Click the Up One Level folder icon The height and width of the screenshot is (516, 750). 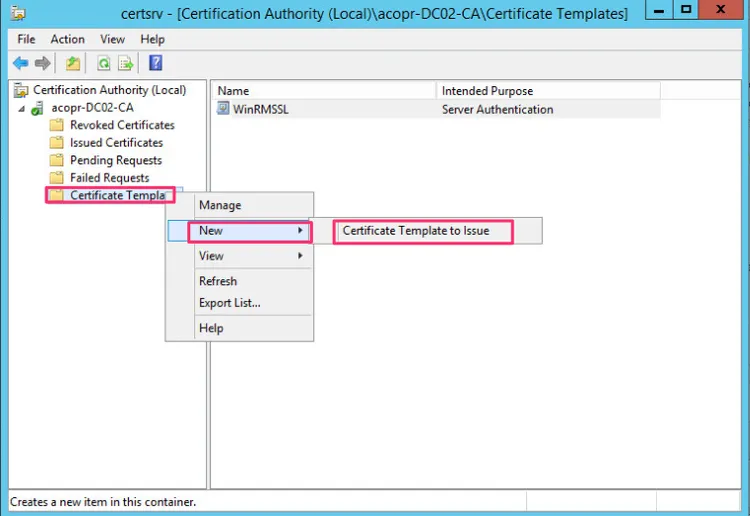coord(73,64)
